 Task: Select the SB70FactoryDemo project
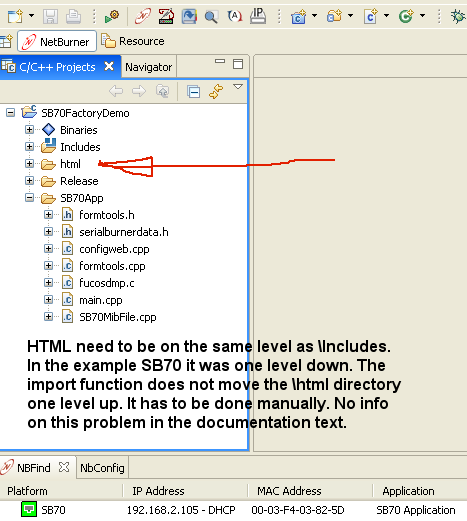85,113
